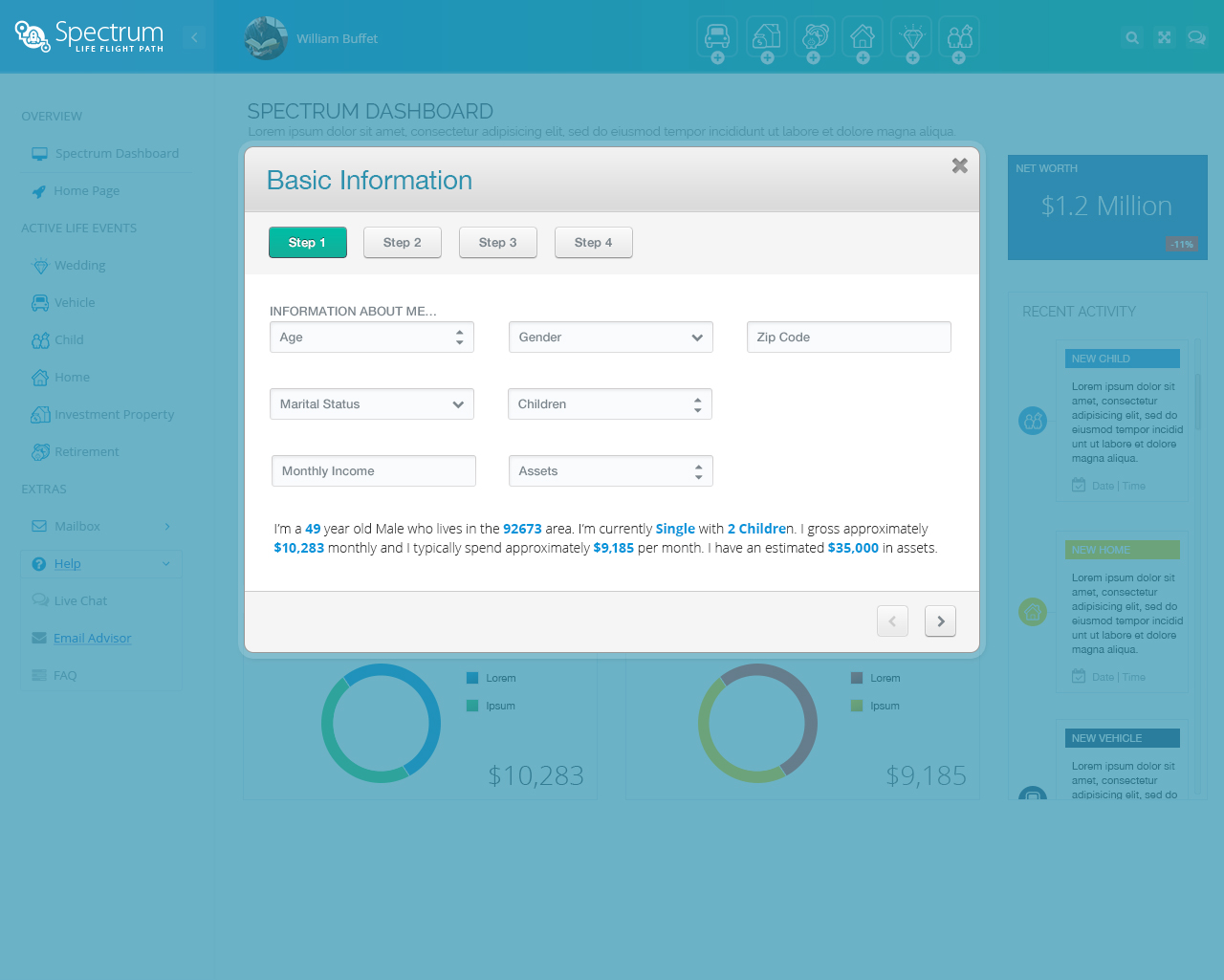The height and width of the screenshot is (980, 1224).
Task: Click the add retirement piggy bank icon
Action: click(815, 37)
